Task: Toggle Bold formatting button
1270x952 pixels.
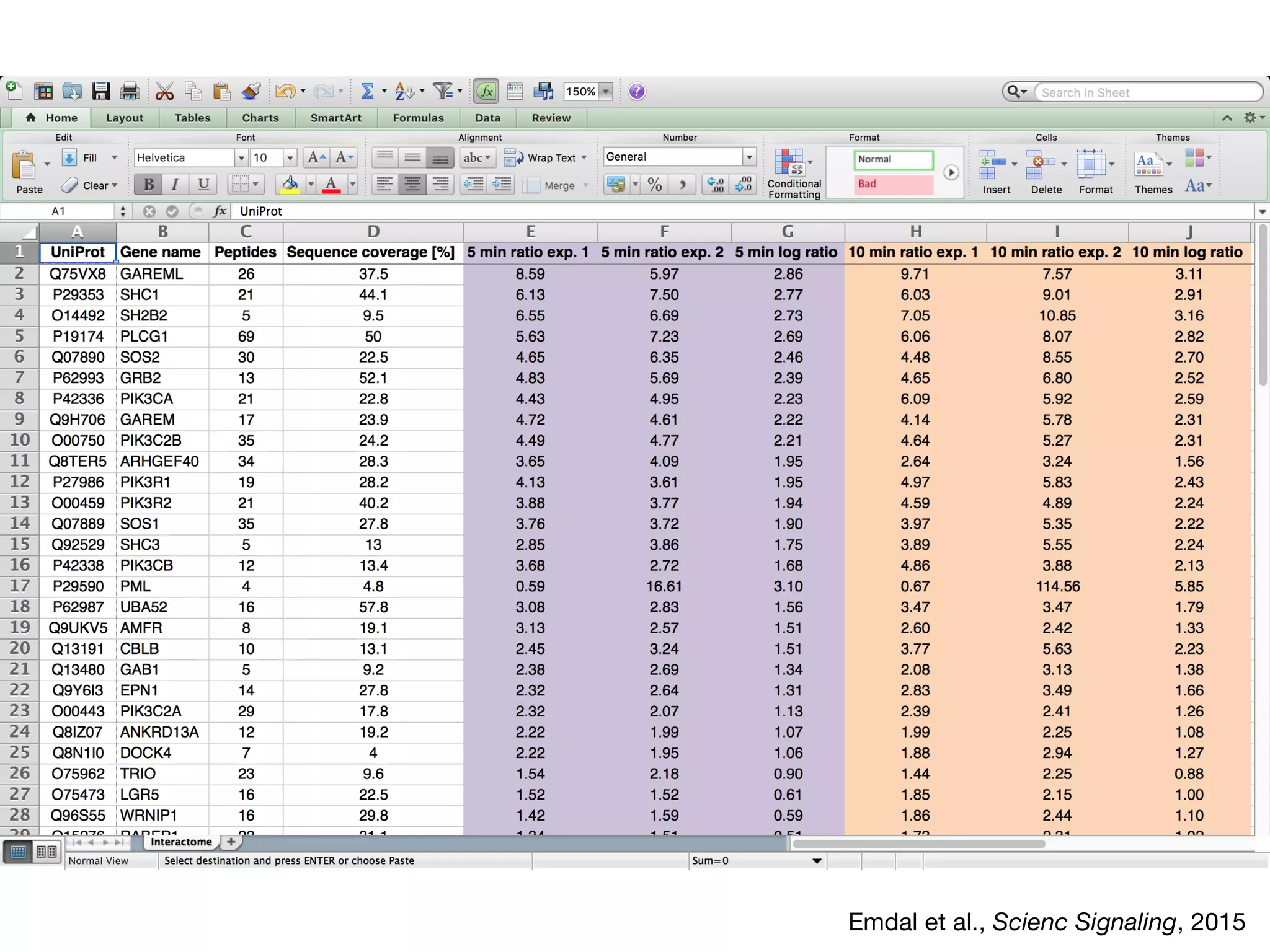Action: pyautogui.click(x=149, y=184)
